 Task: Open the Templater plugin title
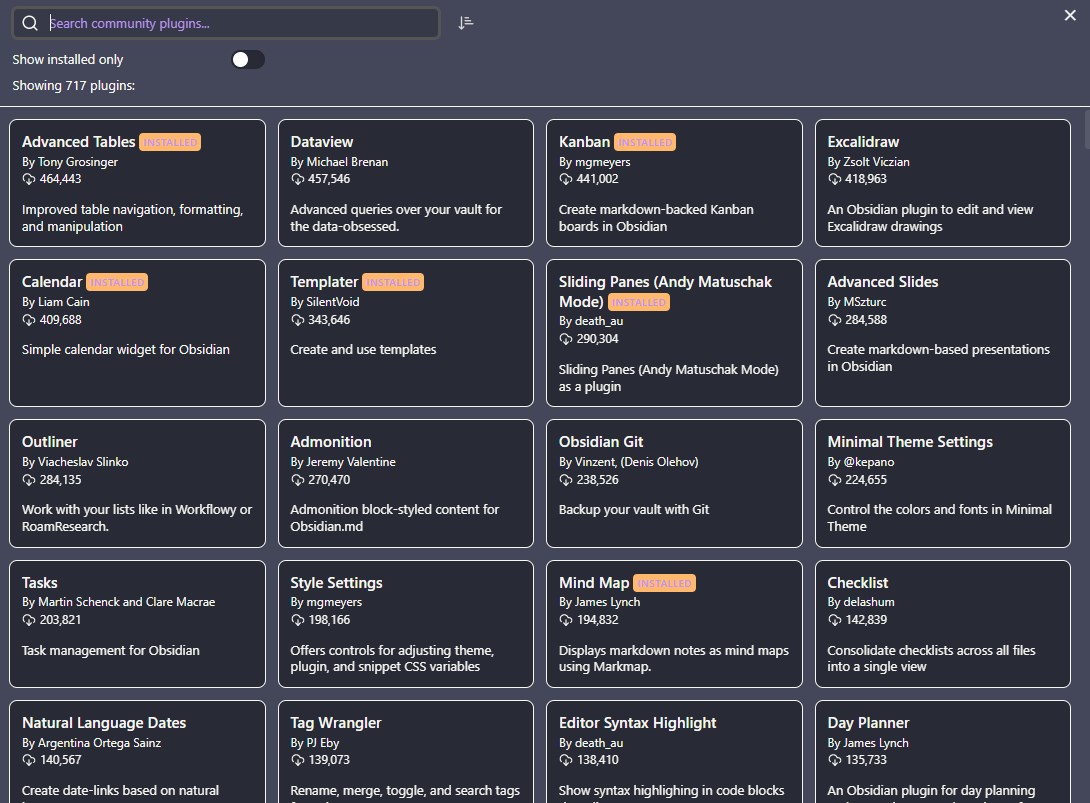[x=324, y=282]
